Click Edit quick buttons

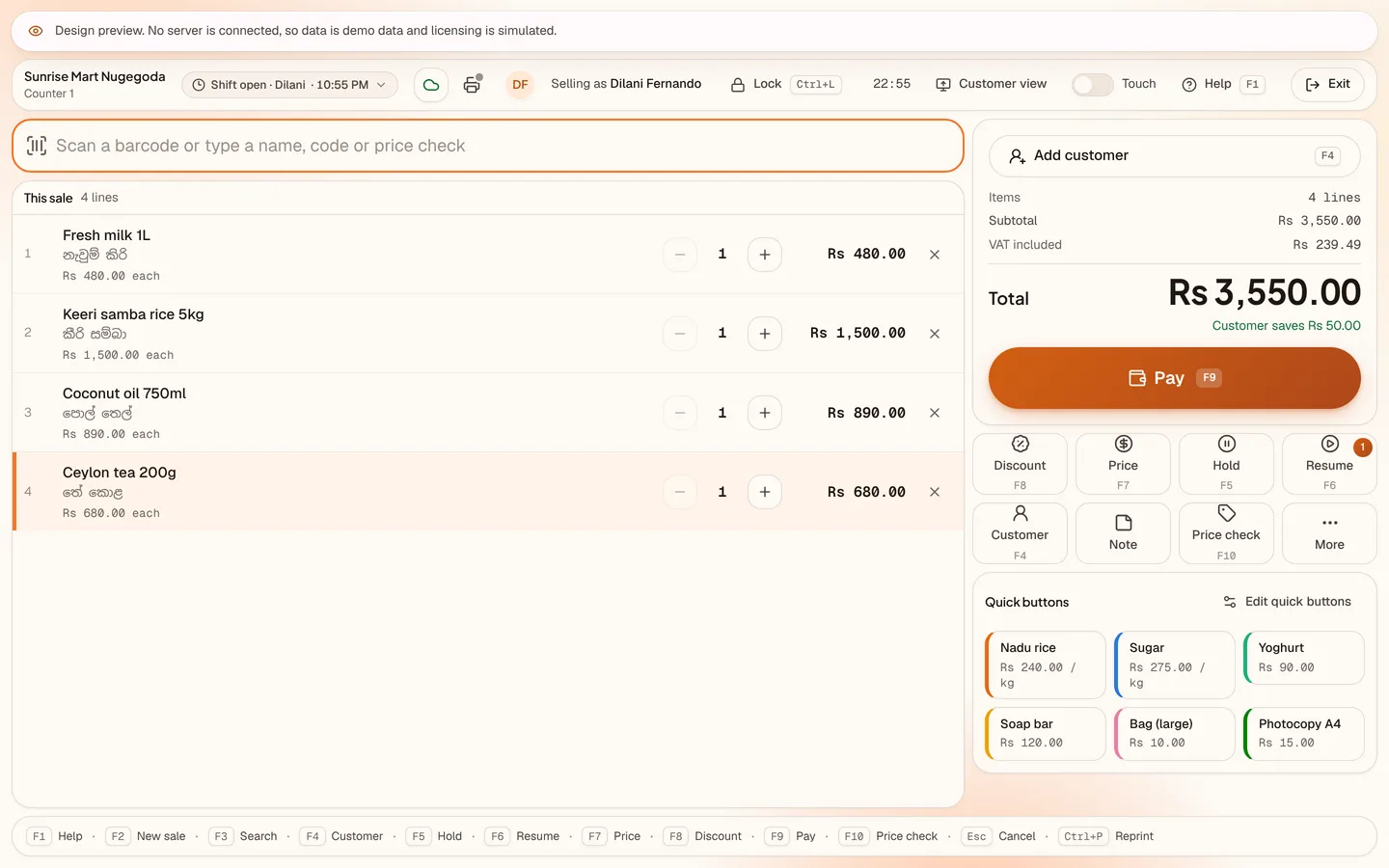1287,602
